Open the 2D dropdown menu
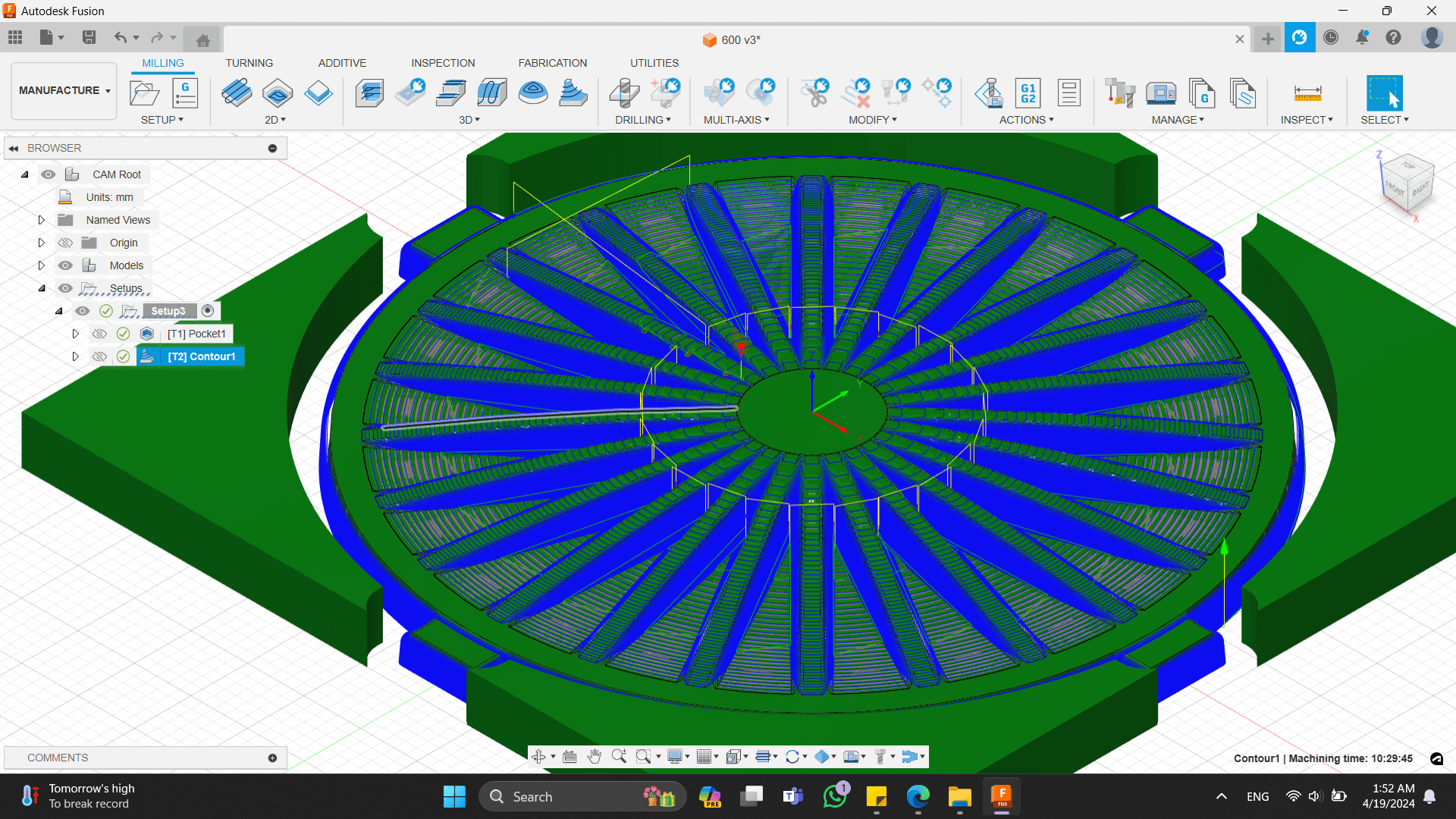Viewport: 1456px width, 819px height. 275,120
